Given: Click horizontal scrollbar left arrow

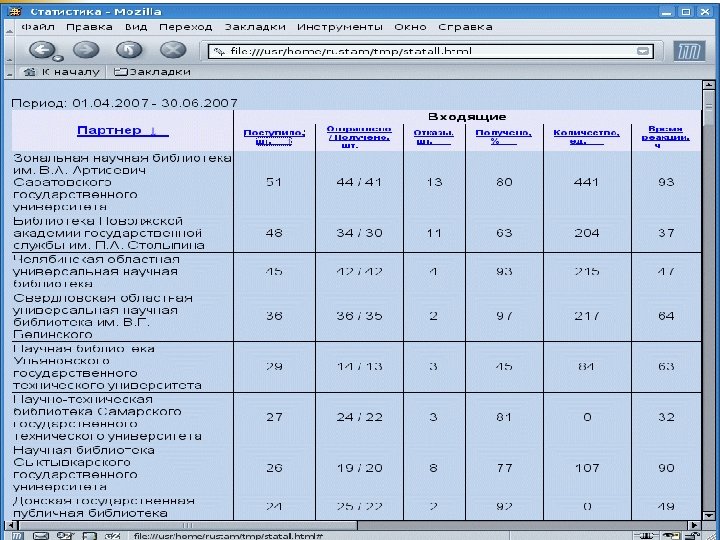Looking at the screenshot, I should tap(11, 525).
